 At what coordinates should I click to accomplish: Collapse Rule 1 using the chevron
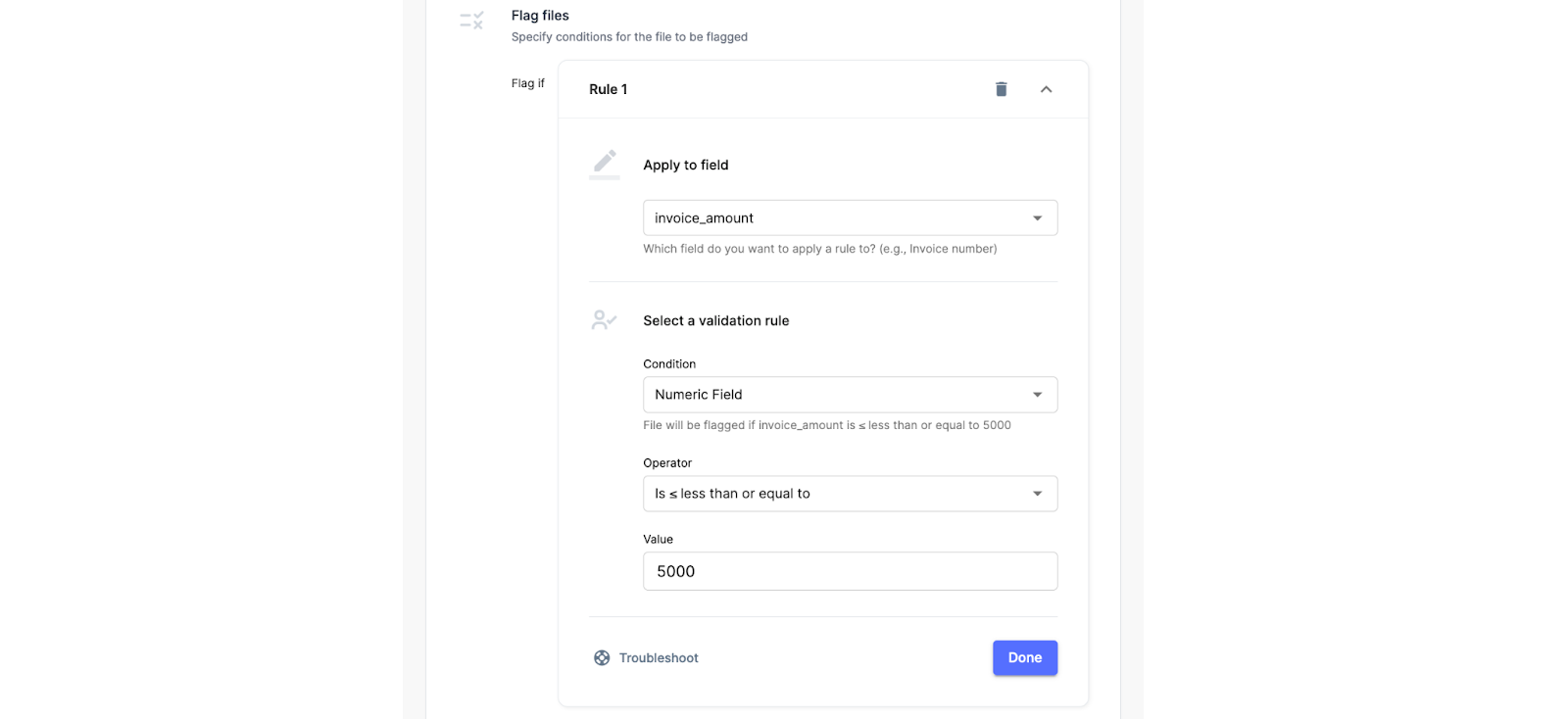[1046, 89]
